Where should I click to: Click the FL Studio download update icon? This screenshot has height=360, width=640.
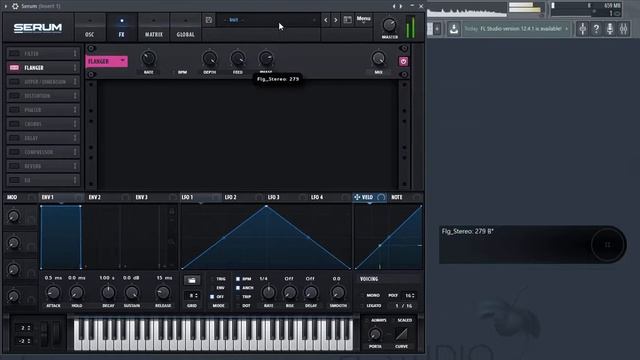coord(453,29)
